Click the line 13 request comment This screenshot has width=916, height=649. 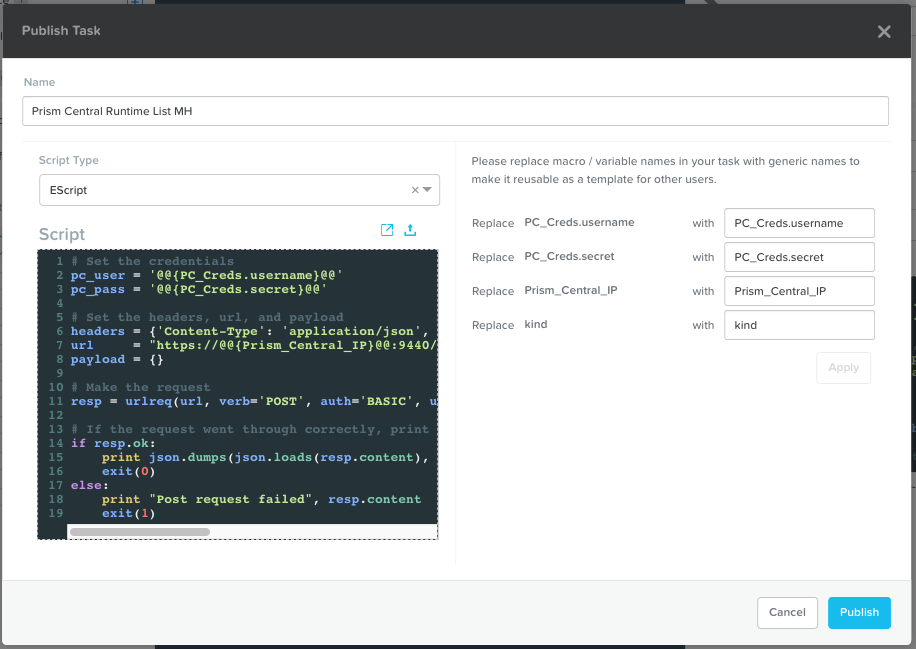250,429
